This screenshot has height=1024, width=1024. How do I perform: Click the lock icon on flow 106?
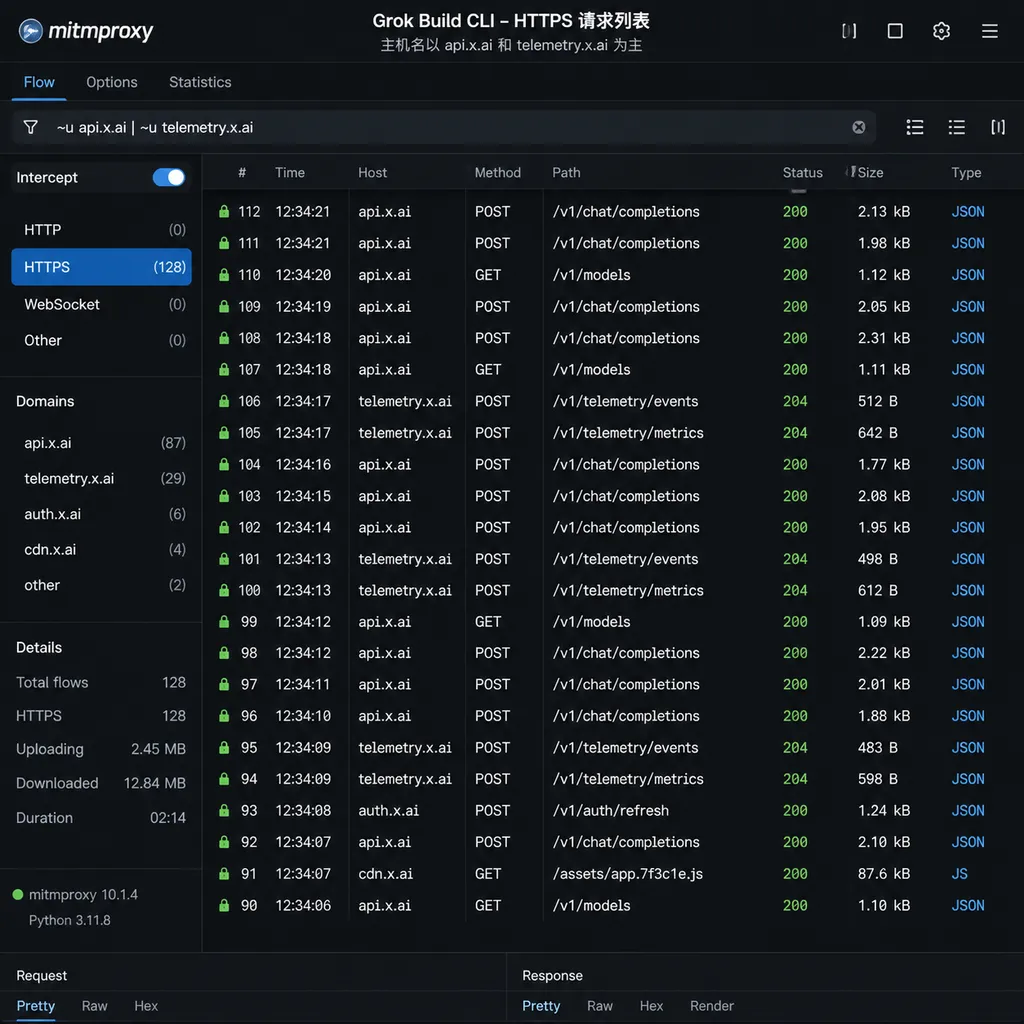tap(224, 401)
